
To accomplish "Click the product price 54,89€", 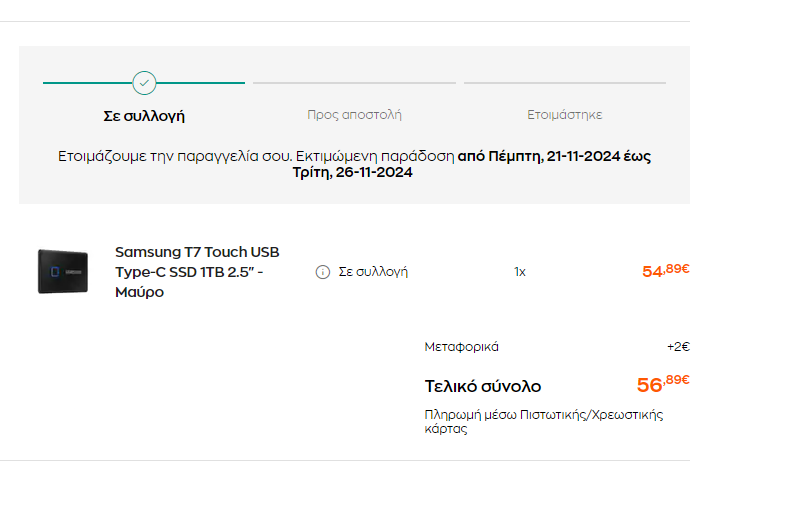I will point(666,271).
